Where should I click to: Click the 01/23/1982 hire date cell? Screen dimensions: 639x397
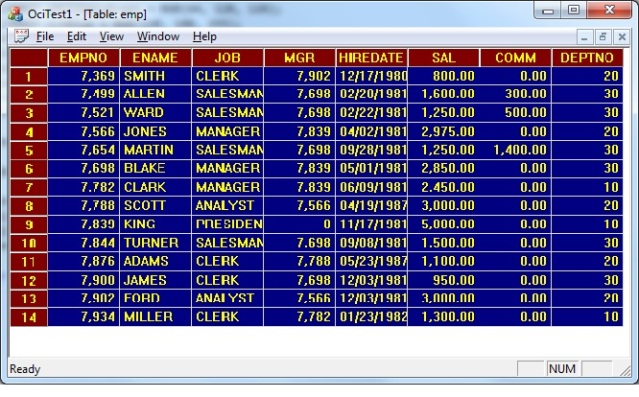click(371, 317)
